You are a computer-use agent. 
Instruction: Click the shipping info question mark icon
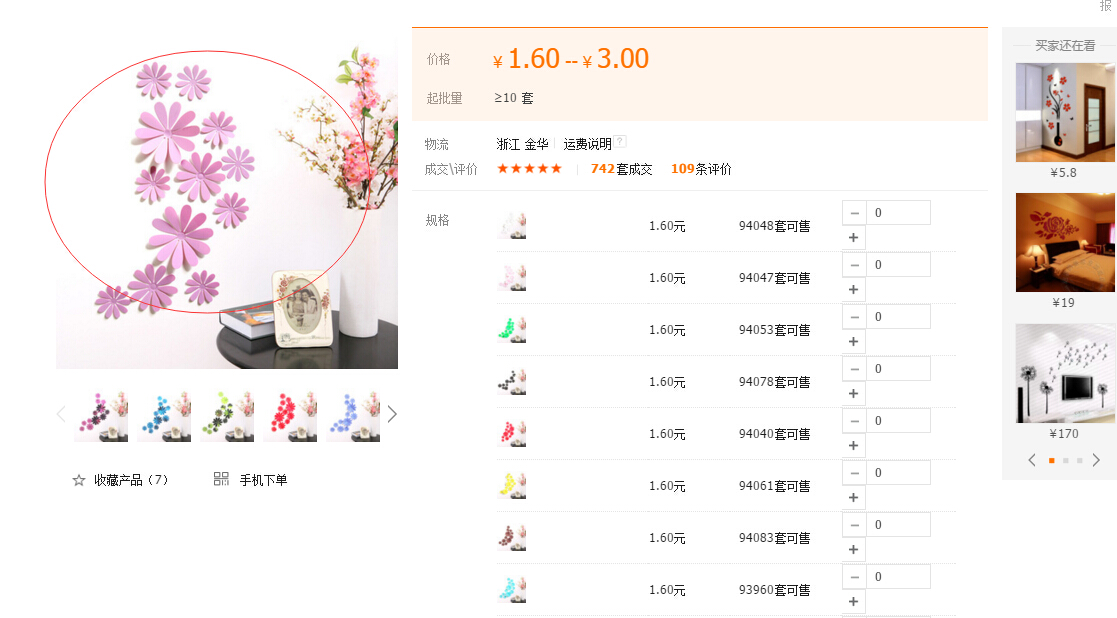coord(620,142)
